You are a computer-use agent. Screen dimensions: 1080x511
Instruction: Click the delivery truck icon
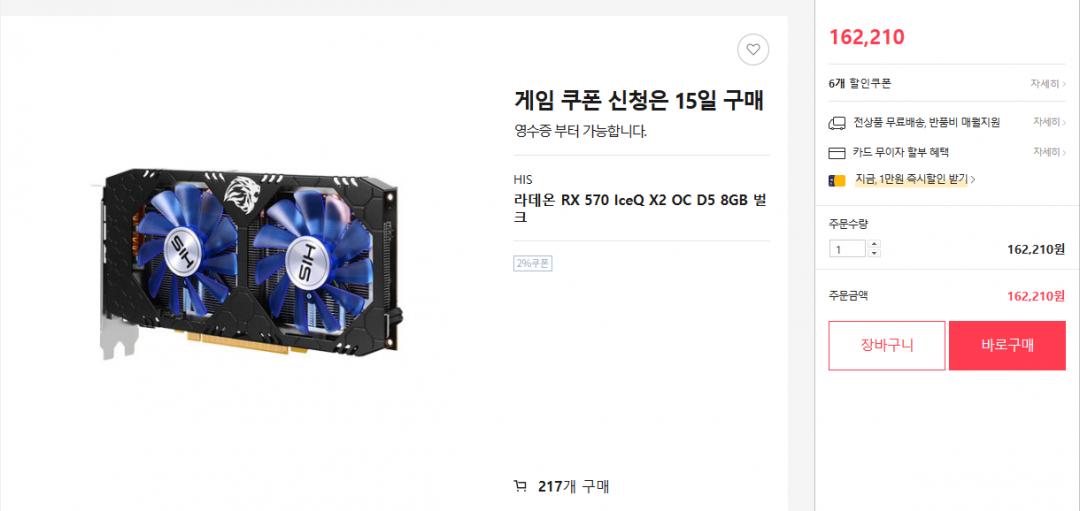tap(836, 123)
